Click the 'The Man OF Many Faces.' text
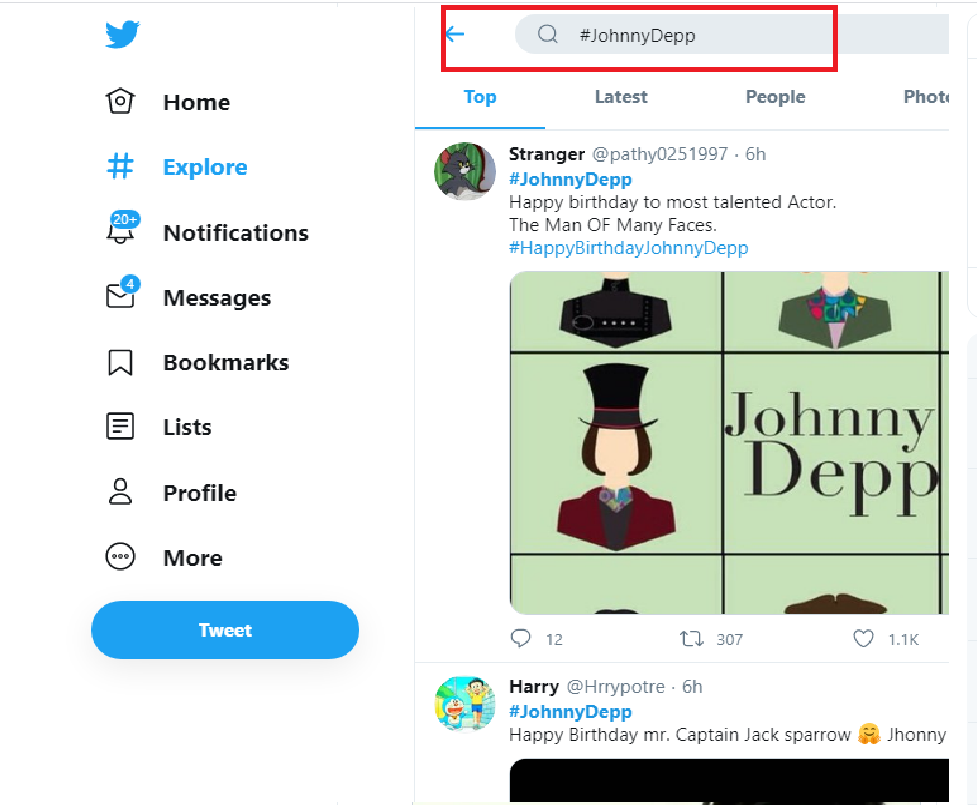977x805 pixels. (x=613, y=225)
